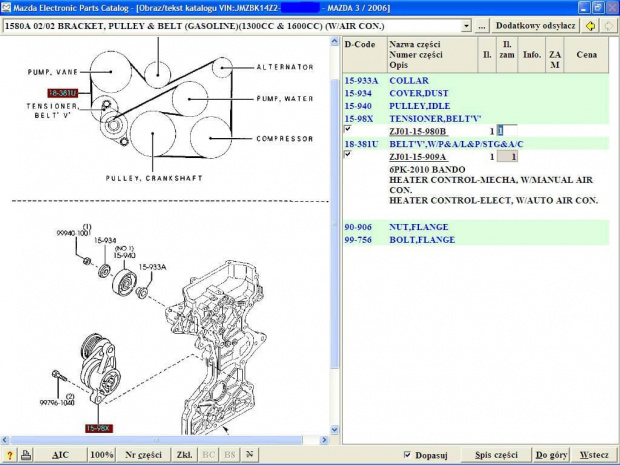The height and width of the screenshot is (465, 620).
Task: Select the 15-98X TENSIONER,BELT'V' row
Action: point(476,119)
